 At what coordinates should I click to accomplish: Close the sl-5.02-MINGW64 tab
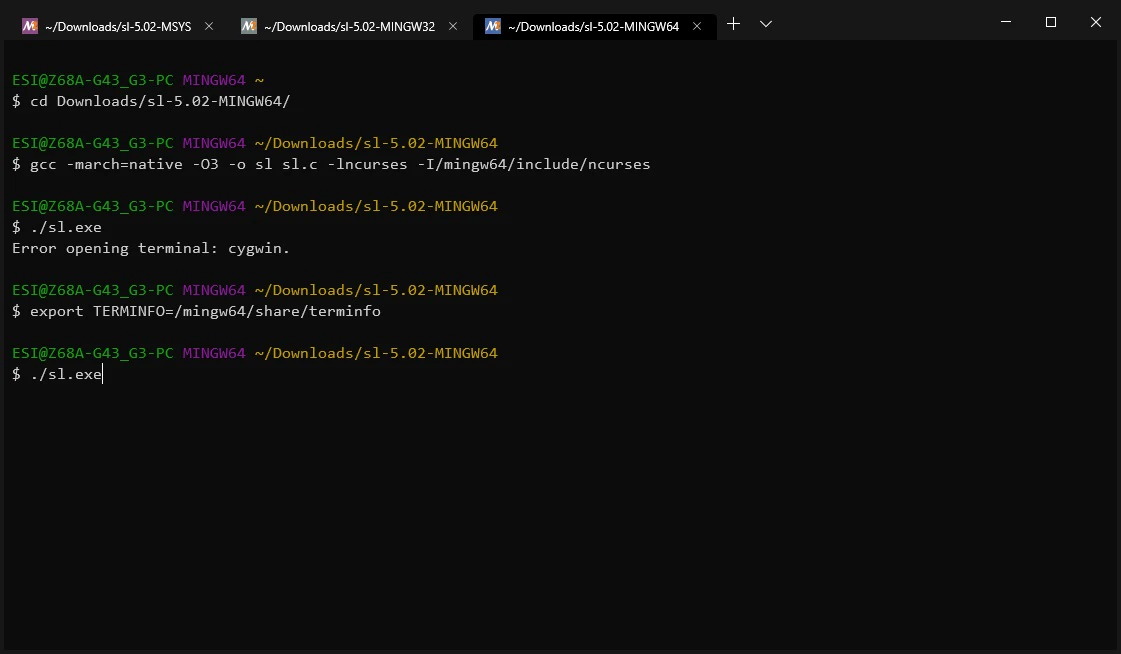(x=697, y=26)
